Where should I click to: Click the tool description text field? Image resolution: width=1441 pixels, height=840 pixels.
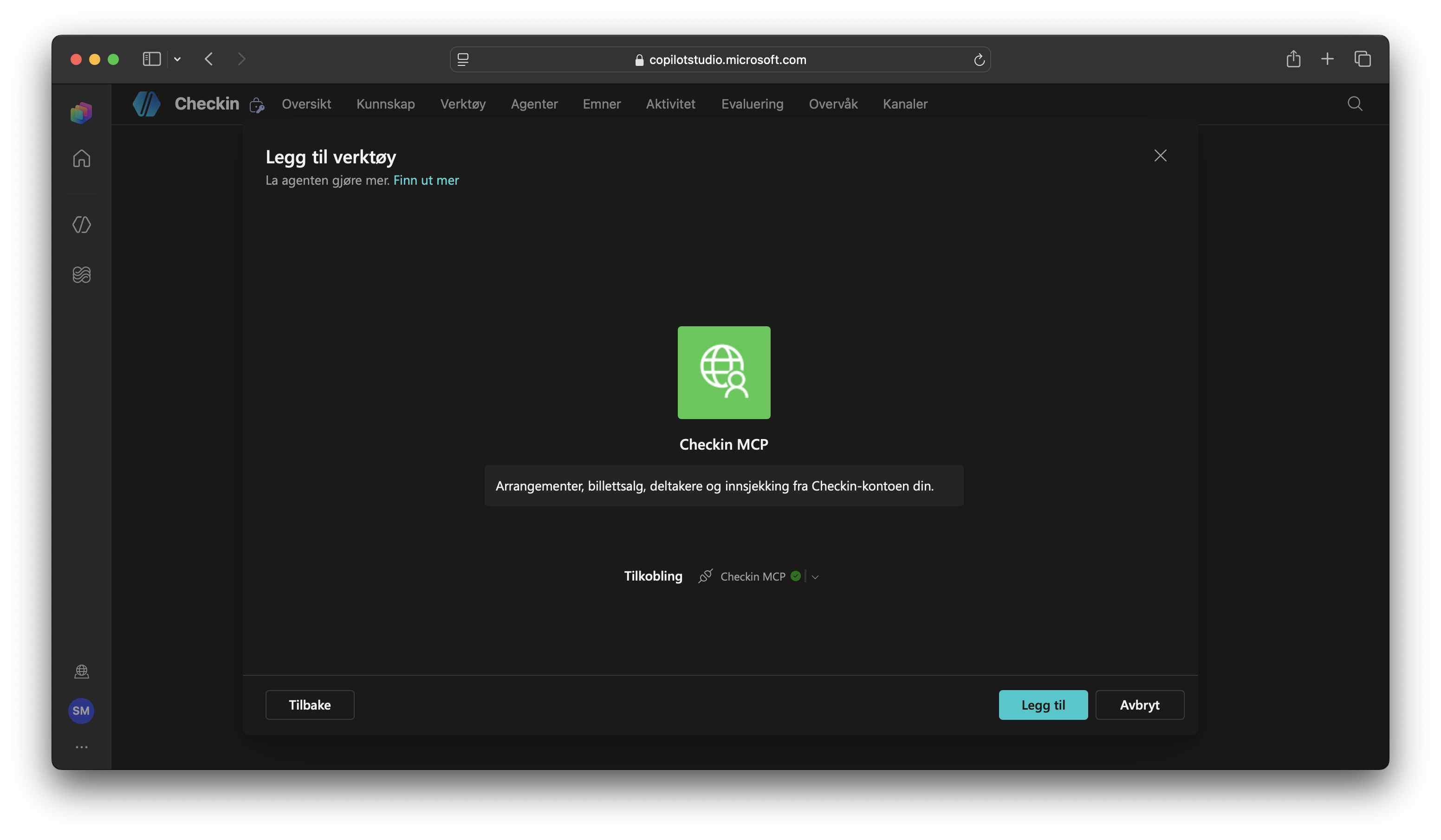pyautogui.click(x=724, y=485)
